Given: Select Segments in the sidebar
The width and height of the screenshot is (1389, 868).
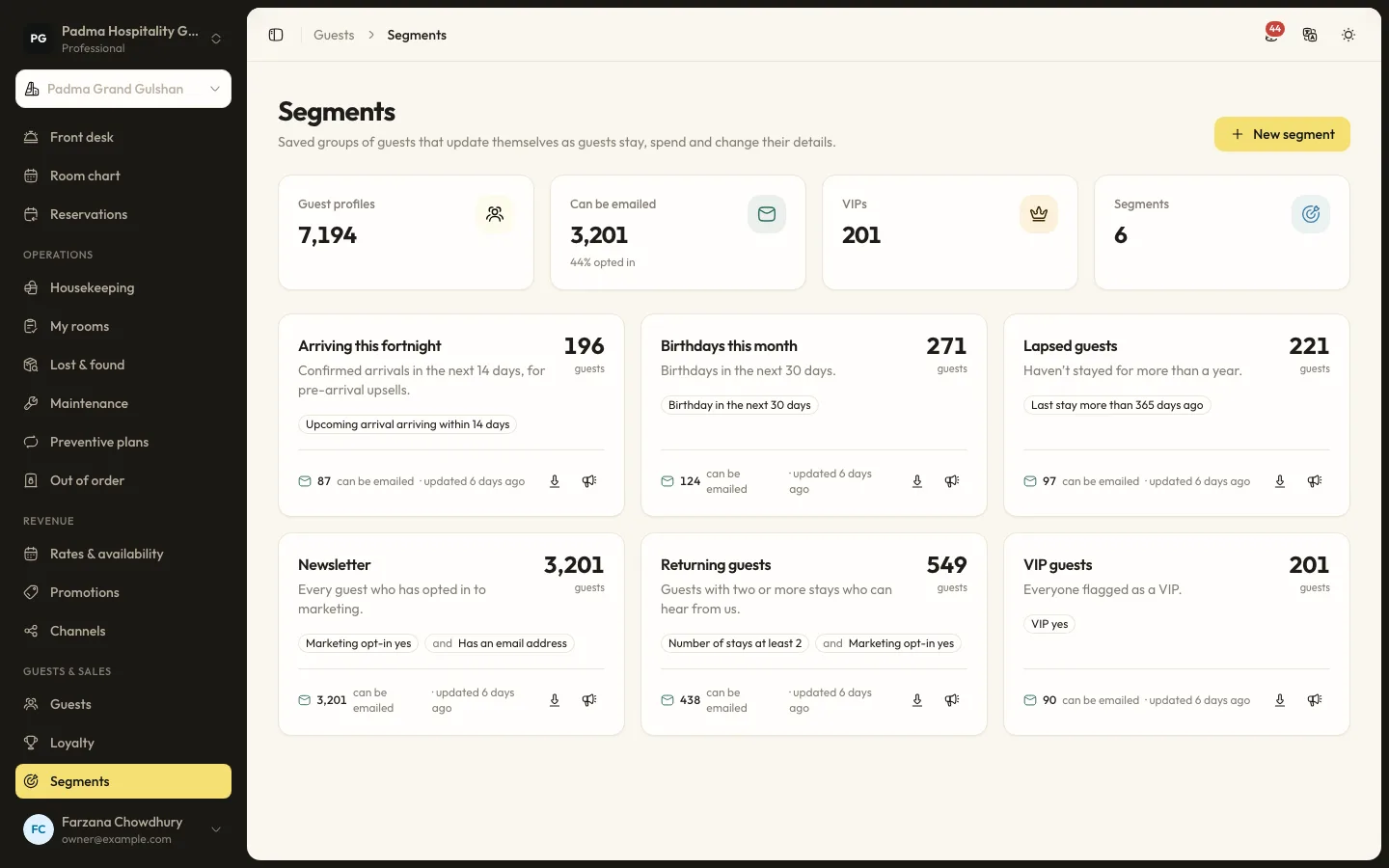Looking at the screenshot, I should coord(123,781).
